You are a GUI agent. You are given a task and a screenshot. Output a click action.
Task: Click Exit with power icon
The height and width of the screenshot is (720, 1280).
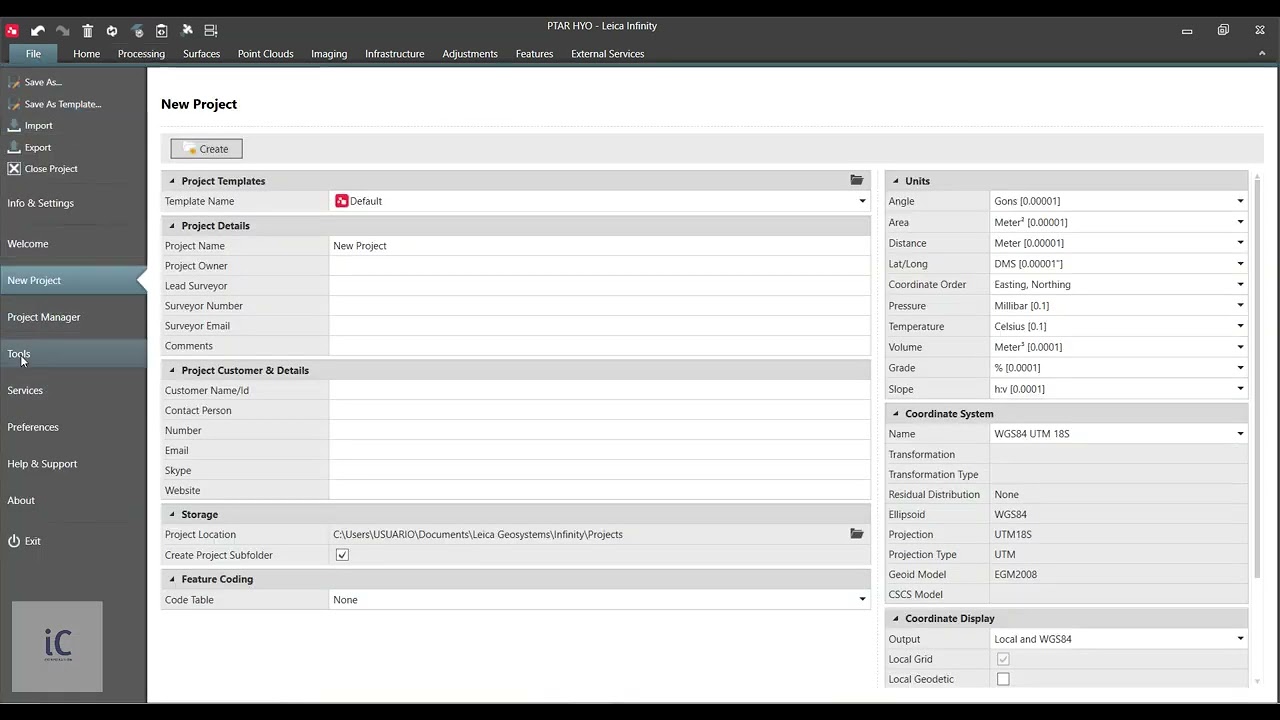click(x=33, y=541)
